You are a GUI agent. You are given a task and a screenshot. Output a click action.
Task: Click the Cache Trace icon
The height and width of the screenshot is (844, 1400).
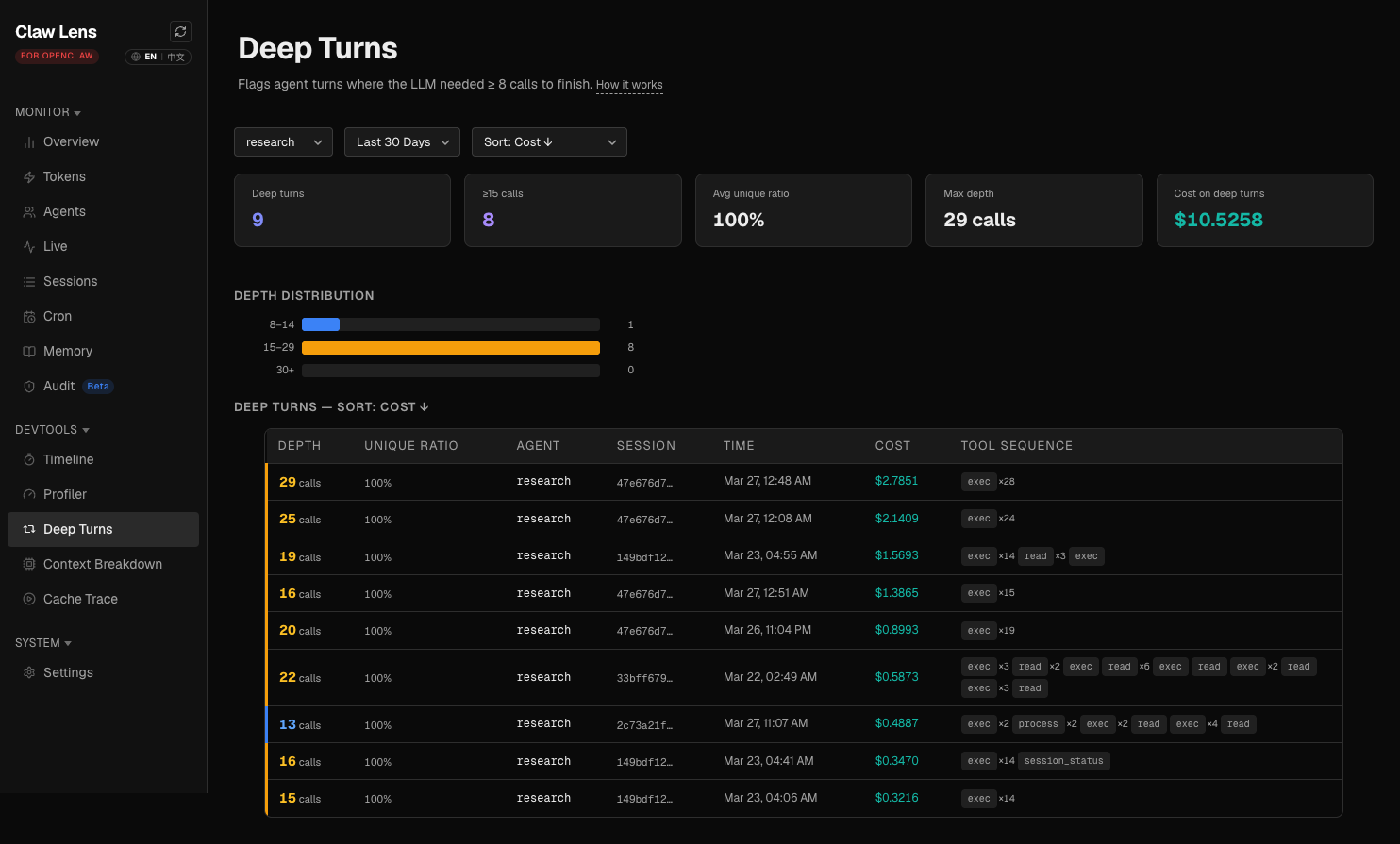point(29,600)
